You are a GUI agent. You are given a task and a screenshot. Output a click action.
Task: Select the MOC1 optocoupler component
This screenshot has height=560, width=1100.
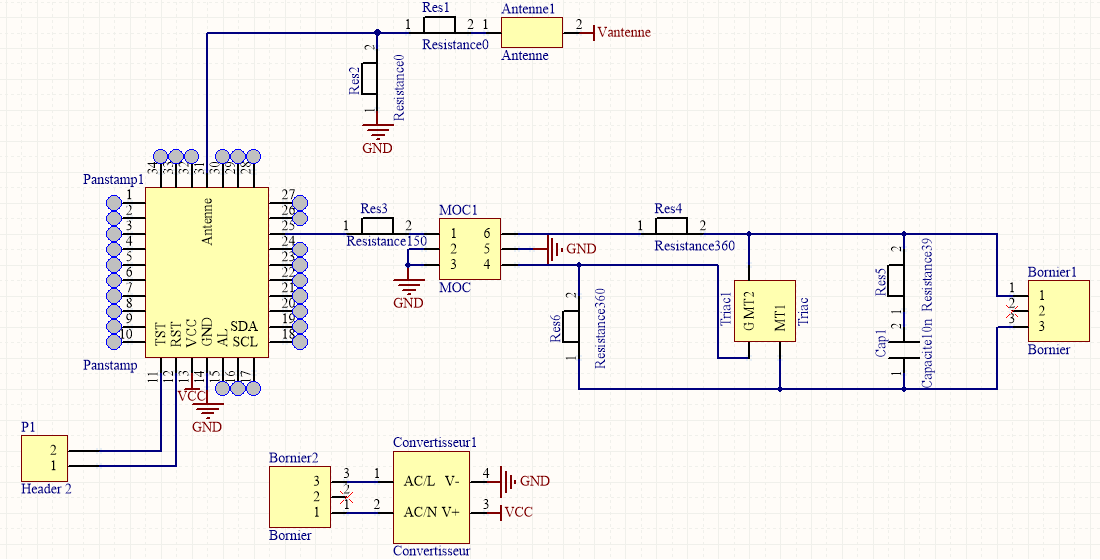click(469, 248)
